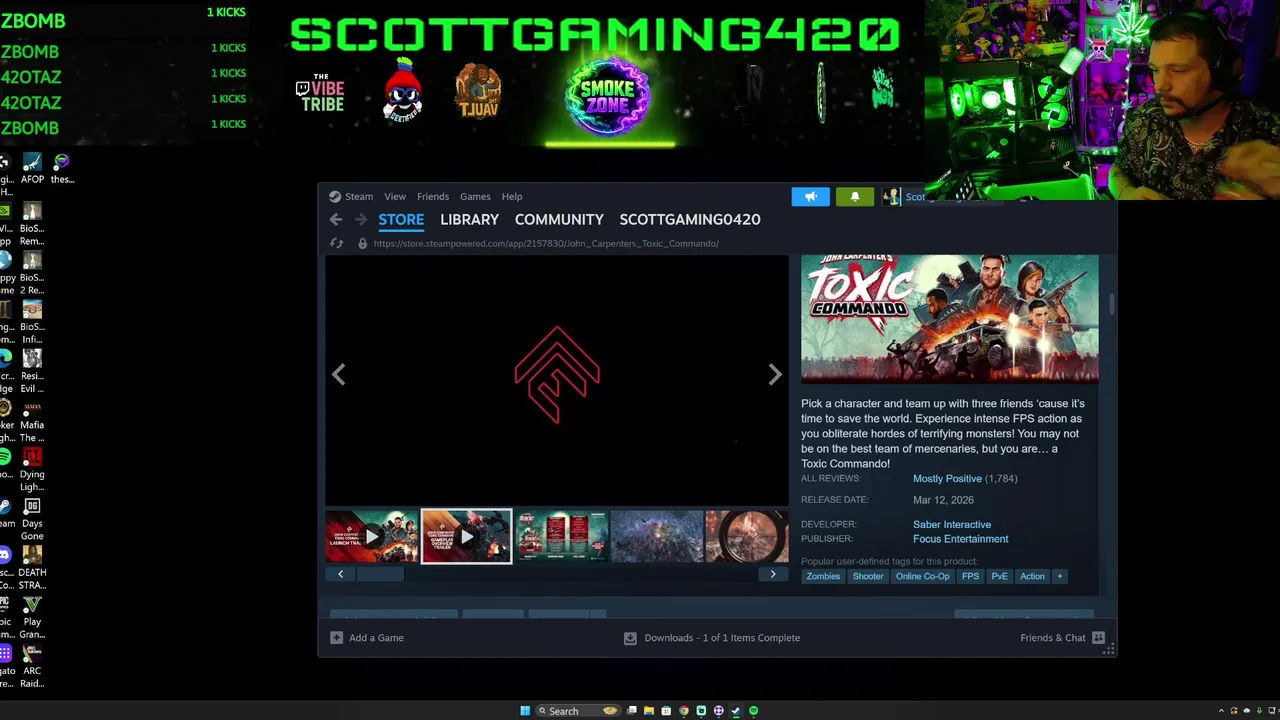Switch to the COMMUNITY tab
This screenshot has height=720, width=1280.
(x=559, y=219)
